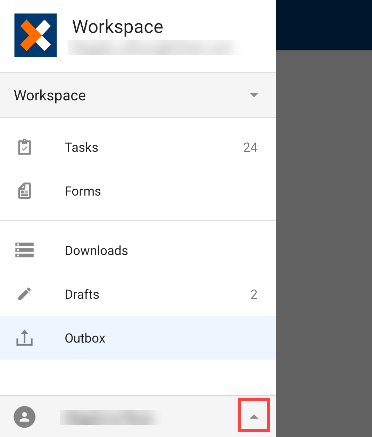Image resolution: width=372 pixels, height=437 pixels.
Task: Expand the Workspace dropdown arrow
Action: (x=254, y=95)
